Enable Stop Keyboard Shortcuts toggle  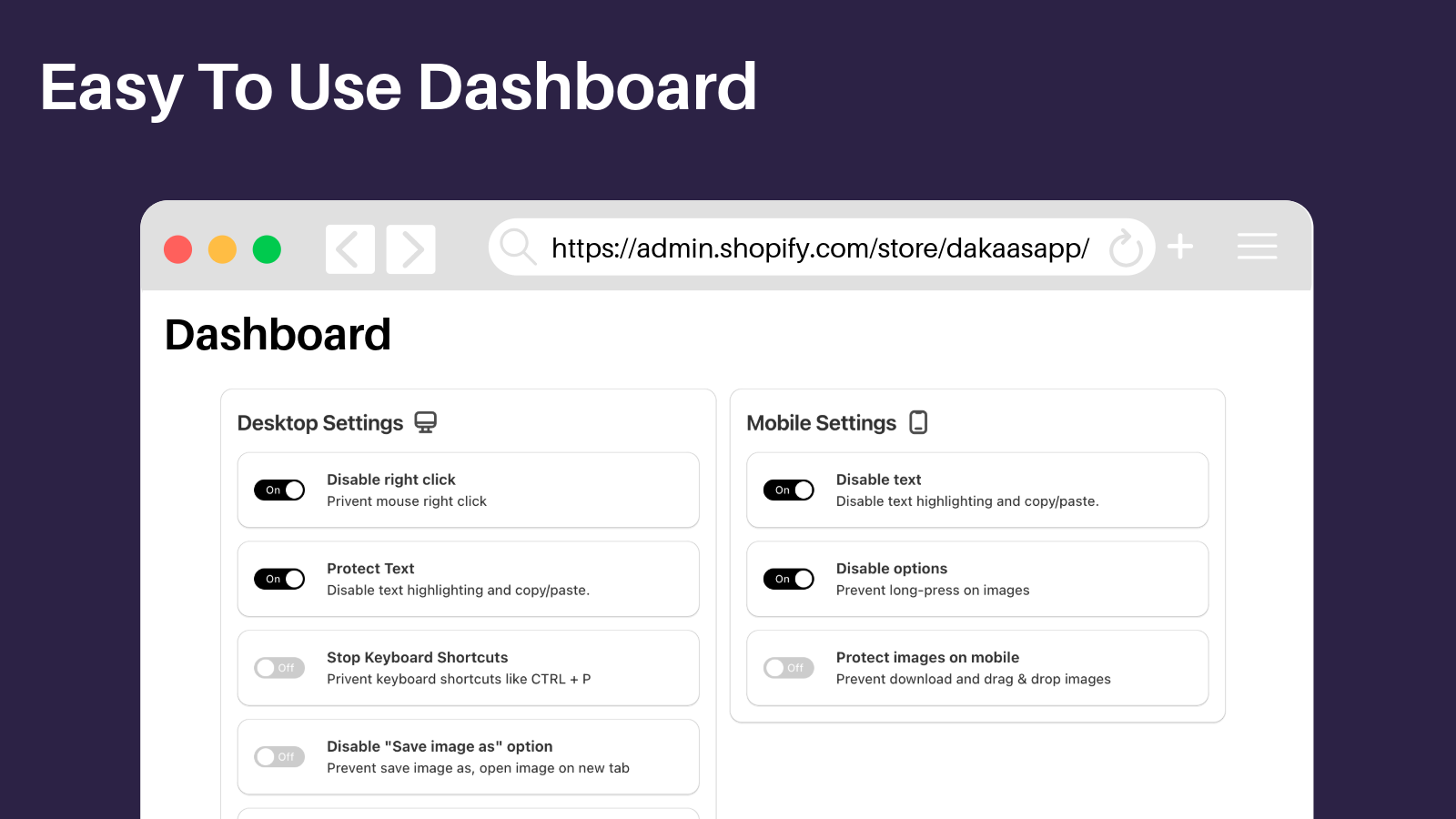pos(279,668)
